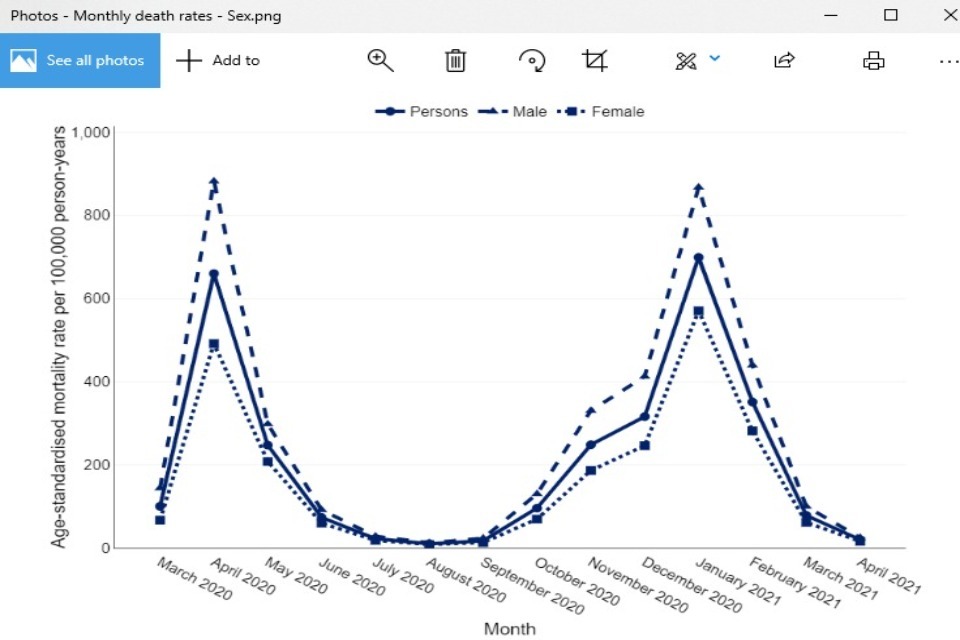The width and height of the screenshot is (960, 640).
Task: Click the April 2020 Male peak point
Action: pyautogui.click(x=214, y=183)
